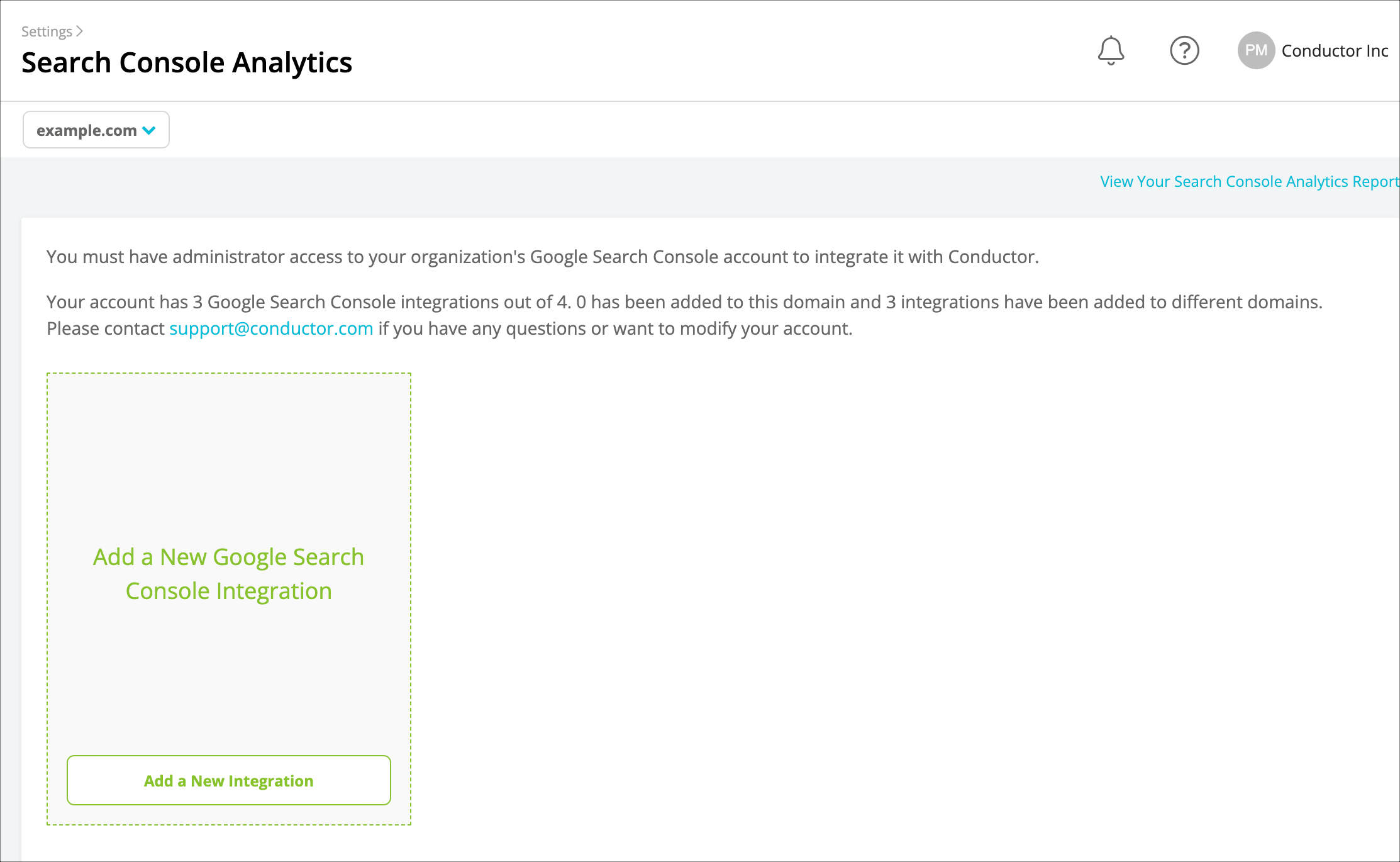The image size is (1400, 862).
Task: Click the breadcrumb chevron after Settings
Action: click(79, 31)
